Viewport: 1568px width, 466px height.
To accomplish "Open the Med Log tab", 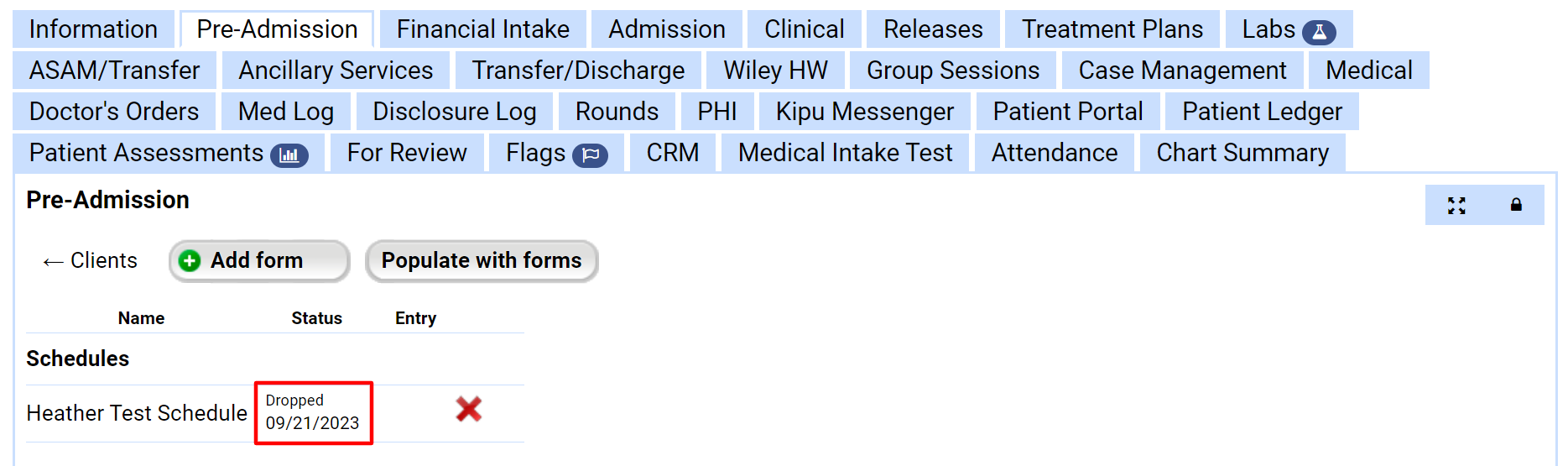I will pos(285,112).
